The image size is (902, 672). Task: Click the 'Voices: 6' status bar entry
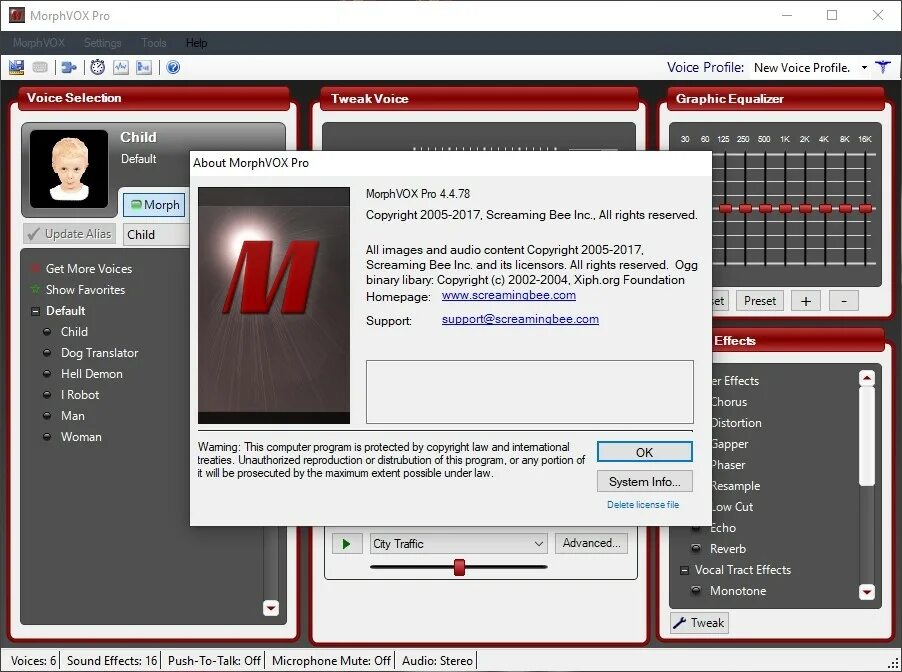tap(33, 660)
